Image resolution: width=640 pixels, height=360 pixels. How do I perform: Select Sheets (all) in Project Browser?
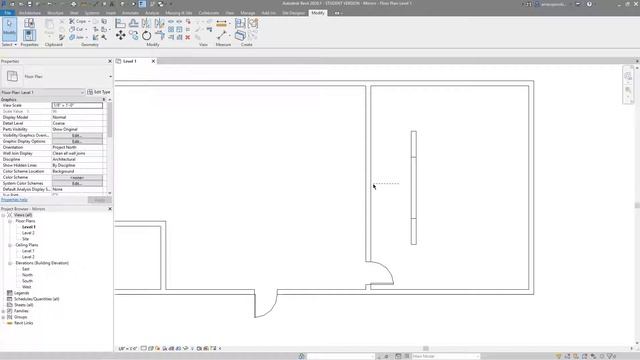[24, 305]
